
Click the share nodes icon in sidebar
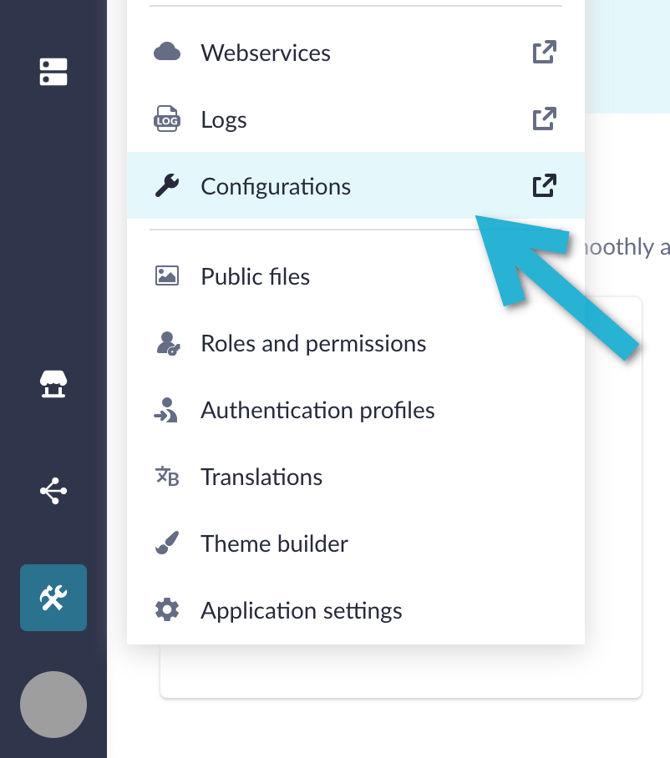tap(53, 491)
